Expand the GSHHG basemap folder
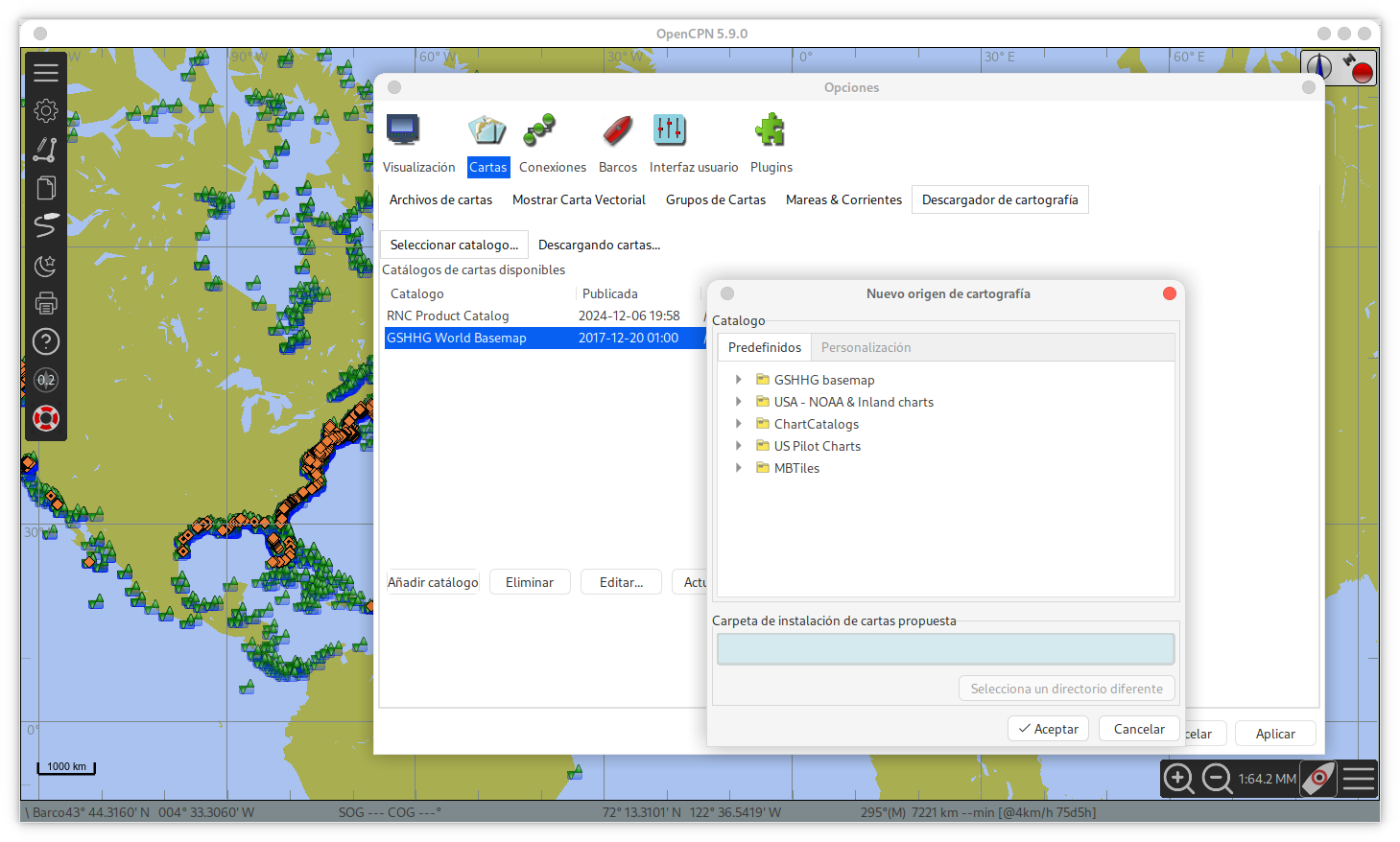The height and width of the screenshot is (842, 1400). point(738,380)
